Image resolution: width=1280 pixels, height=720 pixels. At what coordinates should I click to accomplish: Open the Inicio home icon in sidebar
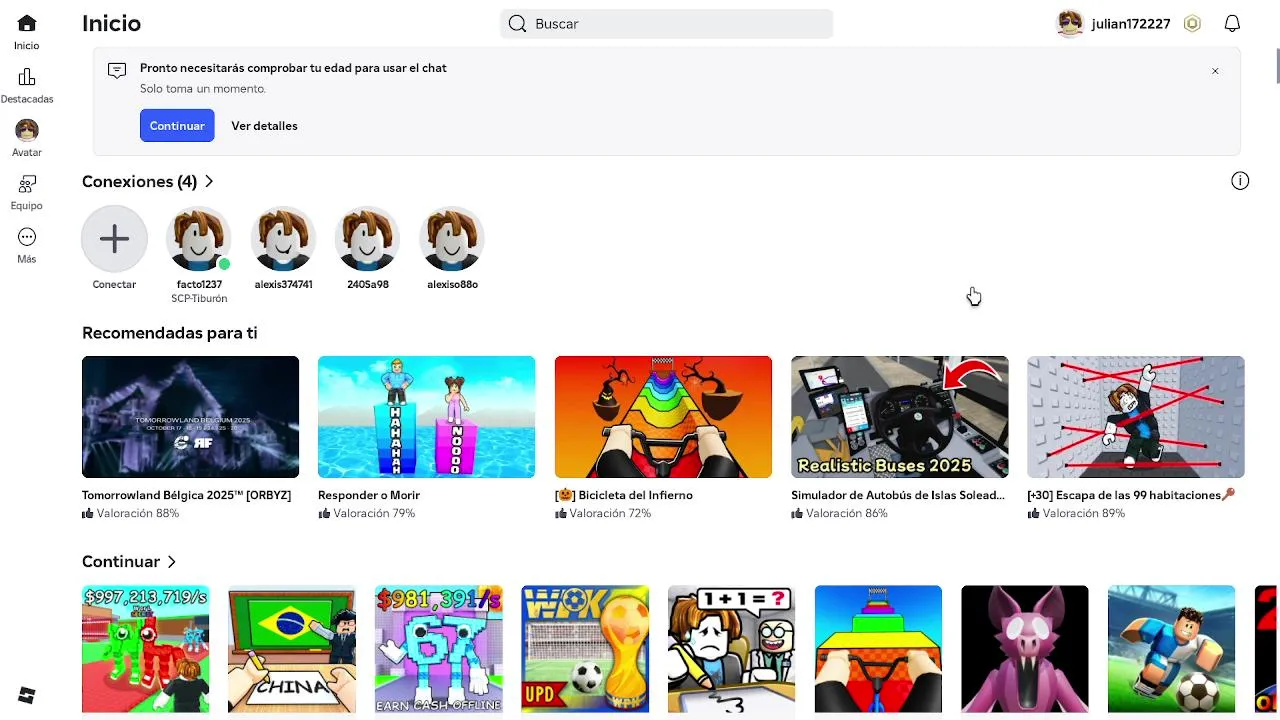click(27, 23)
